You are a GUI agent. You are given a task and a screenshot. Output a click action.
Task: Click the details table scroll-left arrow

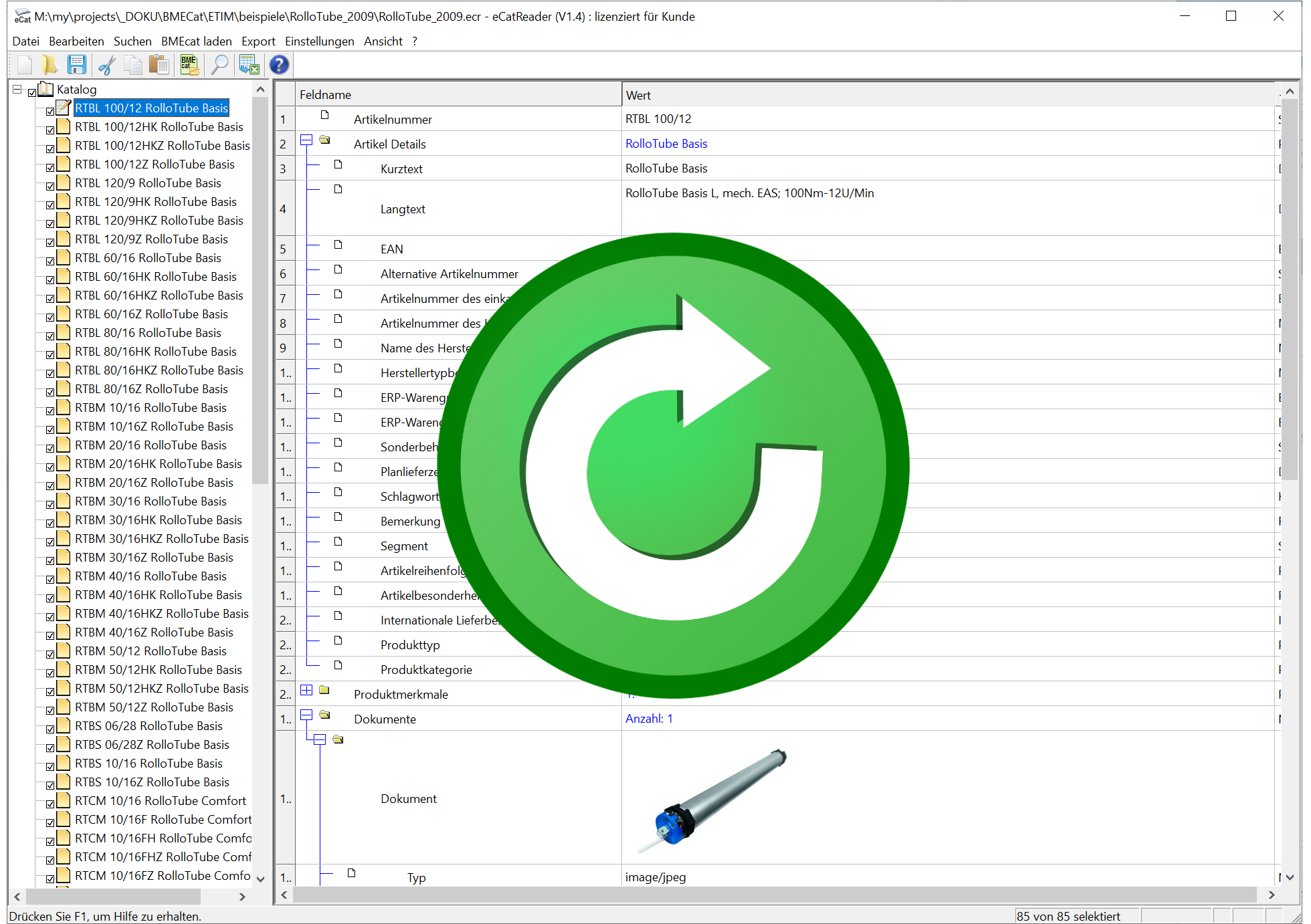click(284, 895)
